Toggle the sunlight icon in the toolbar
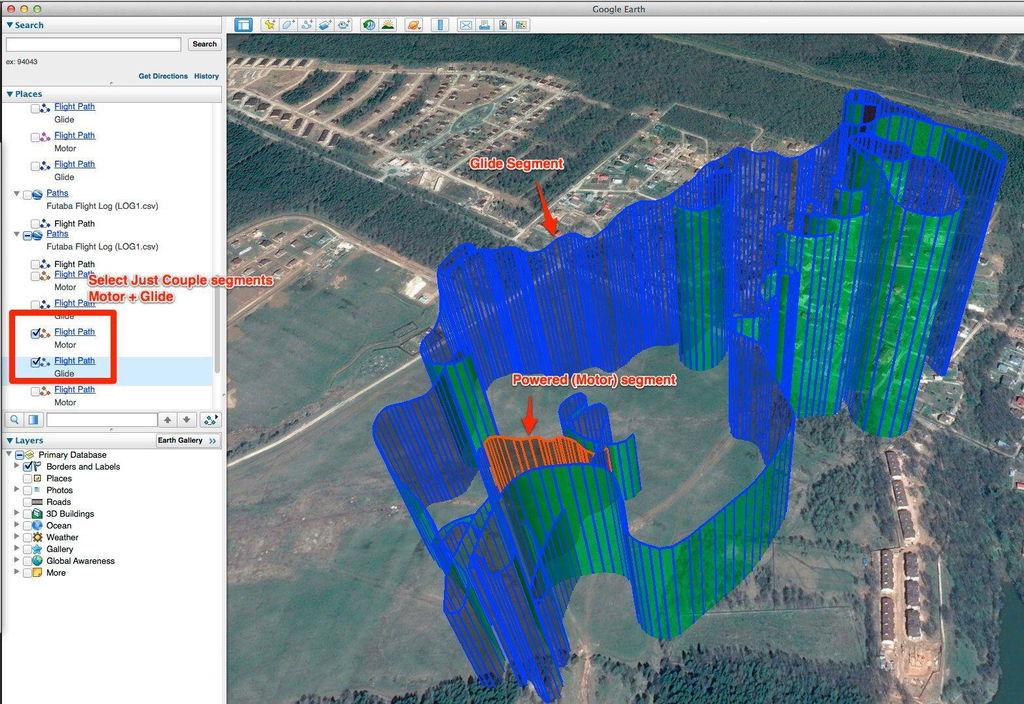Viewport: 1024px width, 704px height. coord(388,25)
